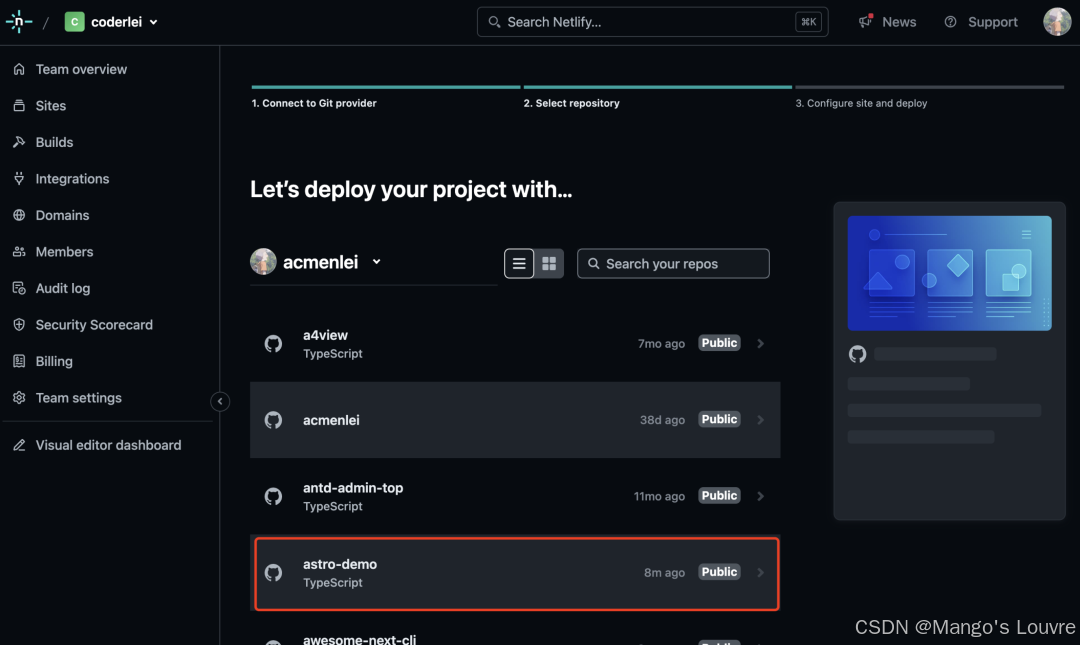Select the antd-admin-top repository

pyautogui.click(x=515, y=496)
